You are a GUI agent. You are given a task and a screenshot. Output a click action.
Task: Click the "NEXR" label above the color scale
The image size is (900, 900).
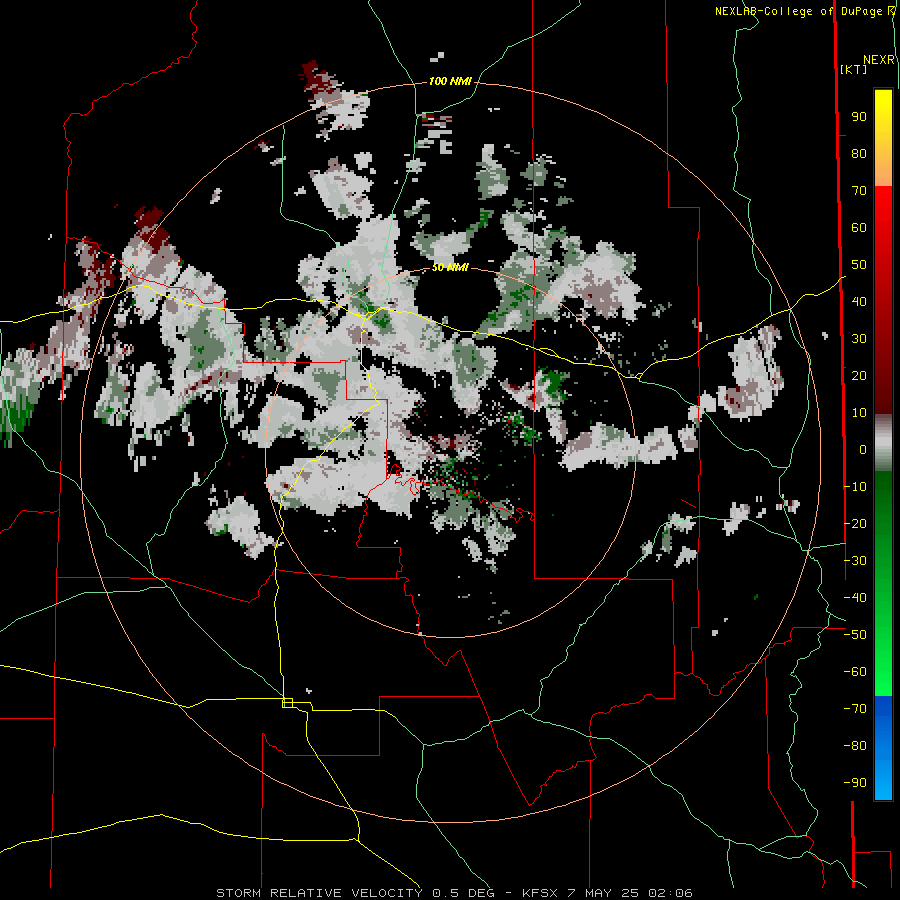(879, 60)
